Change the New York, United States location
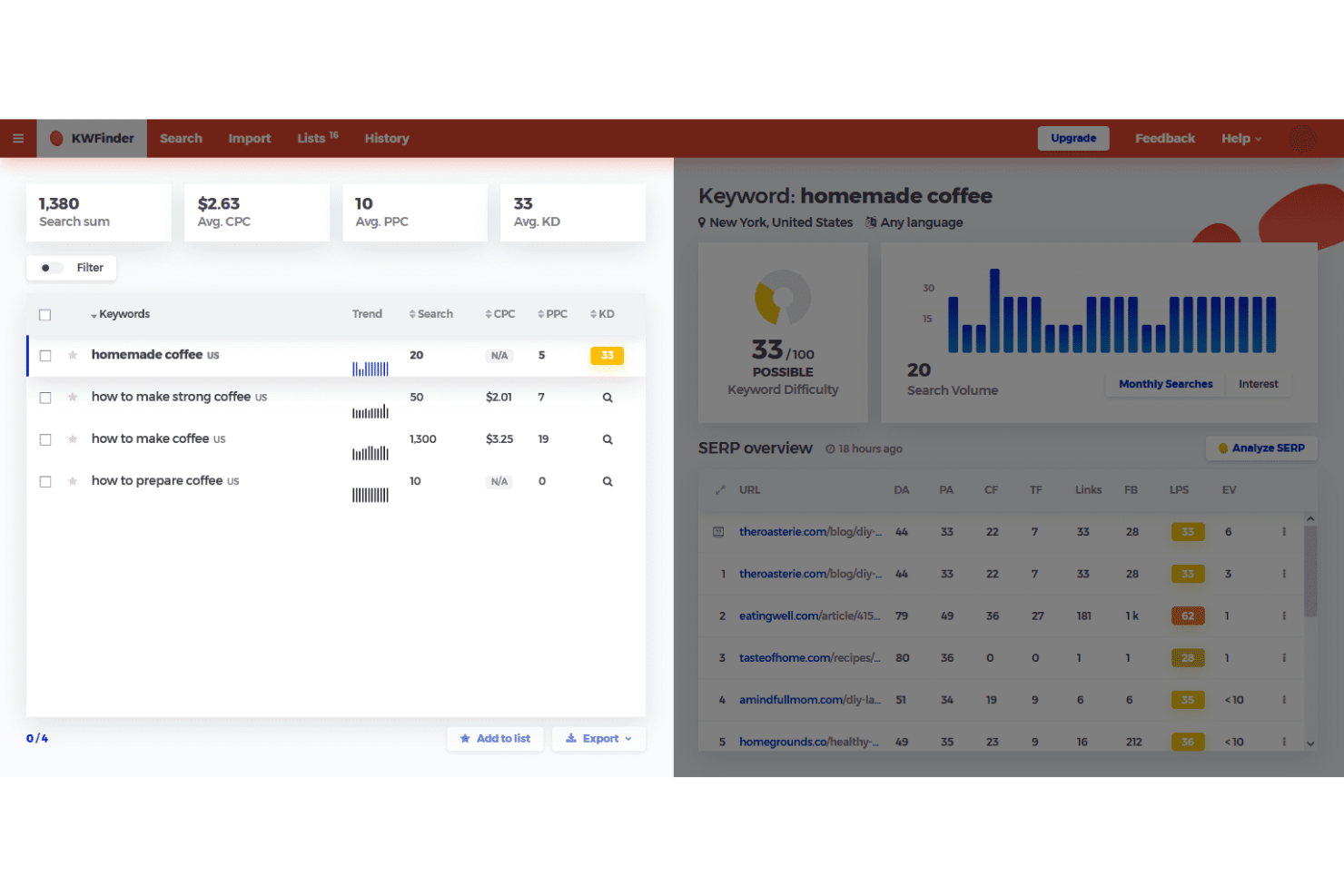 click(776, 222)
